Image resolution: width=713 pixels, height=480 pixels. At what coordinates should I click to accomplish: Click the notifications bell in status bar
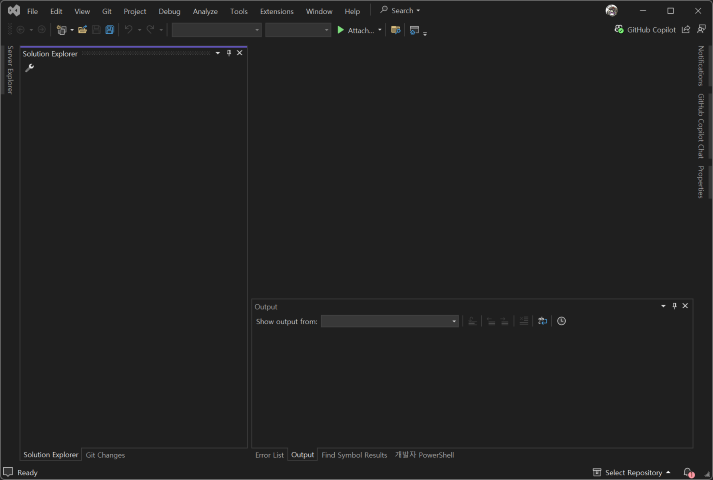point(688,472)
